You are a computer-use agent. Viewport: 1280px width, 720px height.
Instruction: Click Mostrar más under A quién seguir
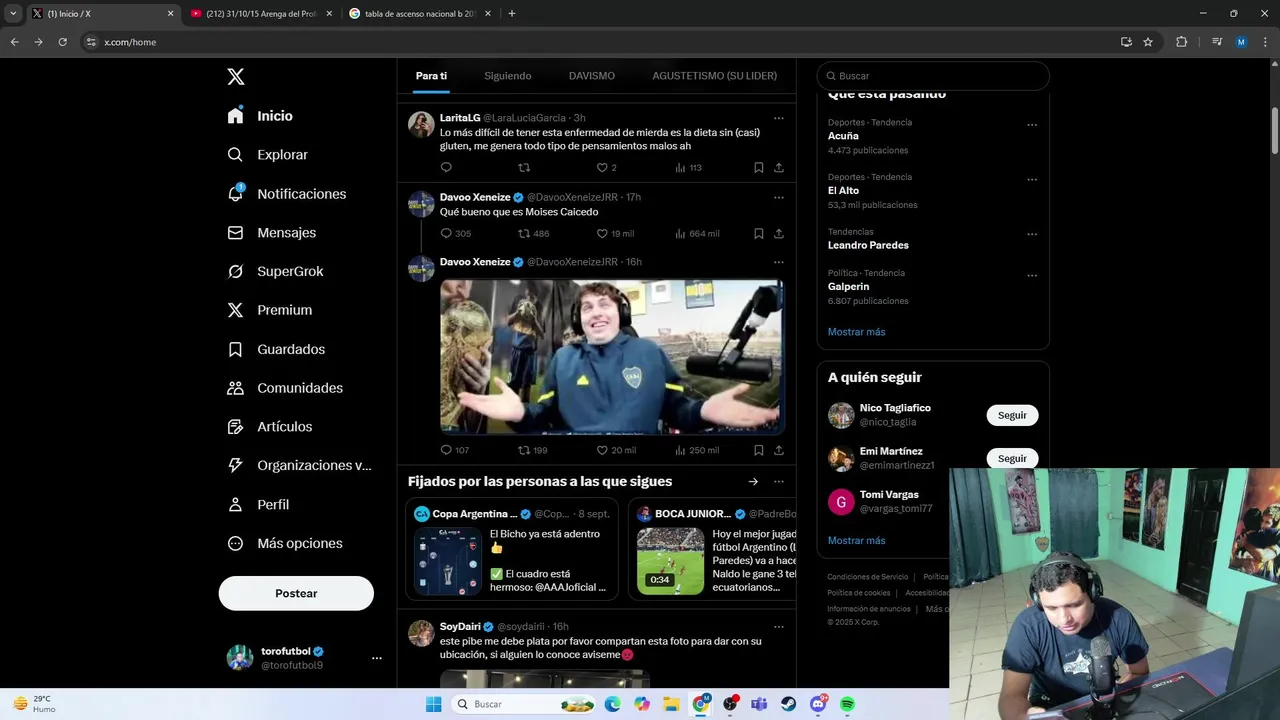tap(856, 541)
